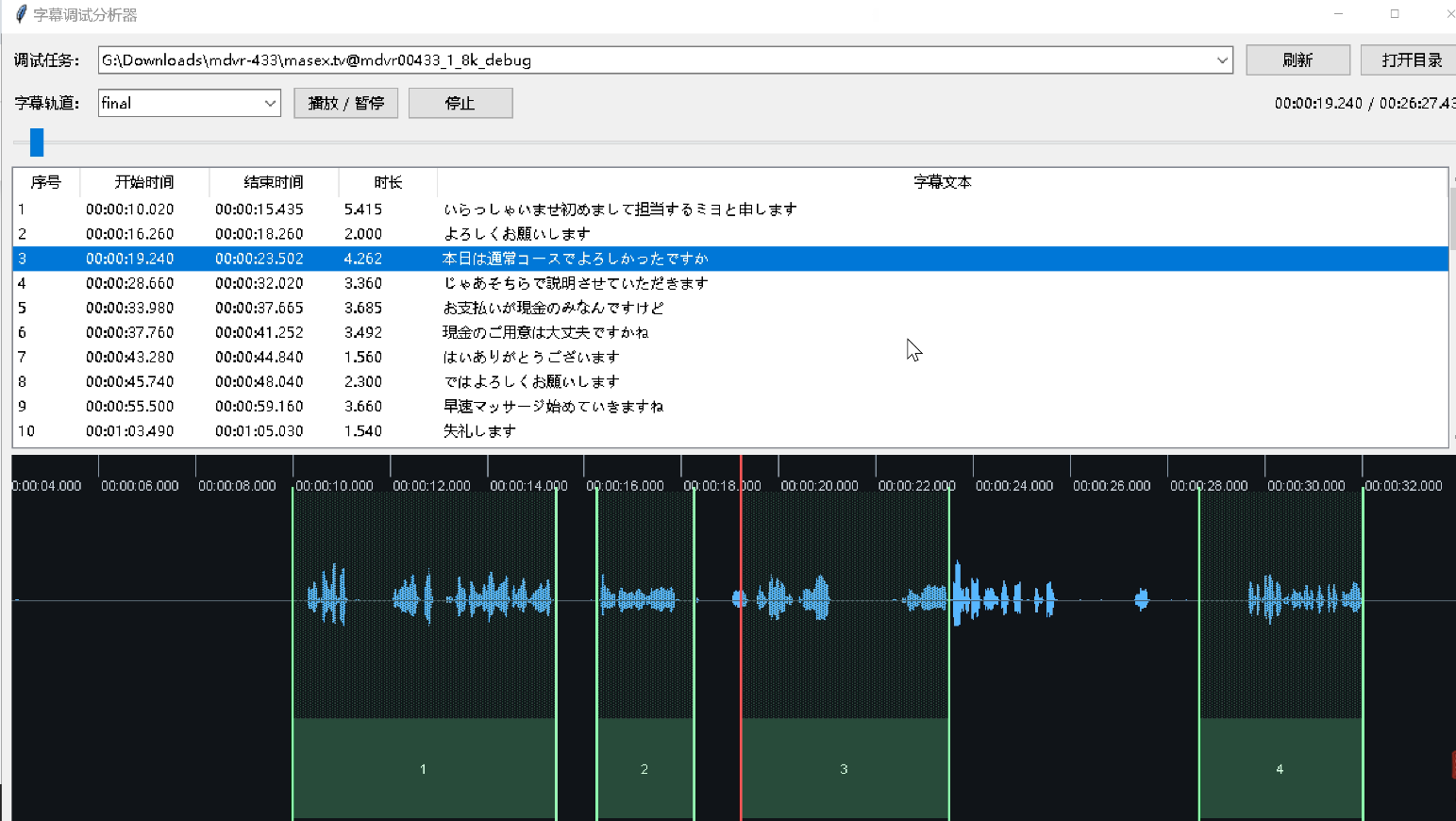Click the blue playback position slider handle
Viewport: 1456px width, 821px height.
point(37,142)
